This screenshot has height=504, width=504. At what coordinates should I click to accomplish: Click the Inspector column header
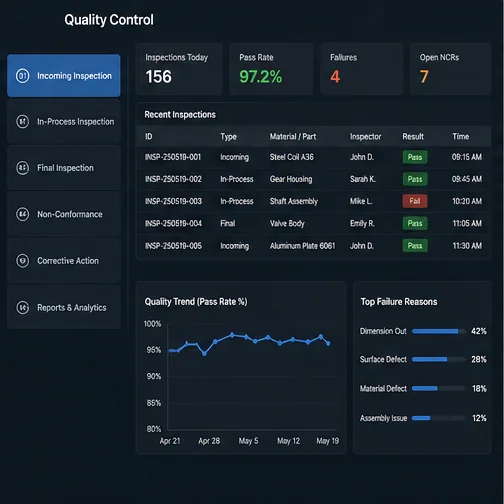[x=365, y=136]
